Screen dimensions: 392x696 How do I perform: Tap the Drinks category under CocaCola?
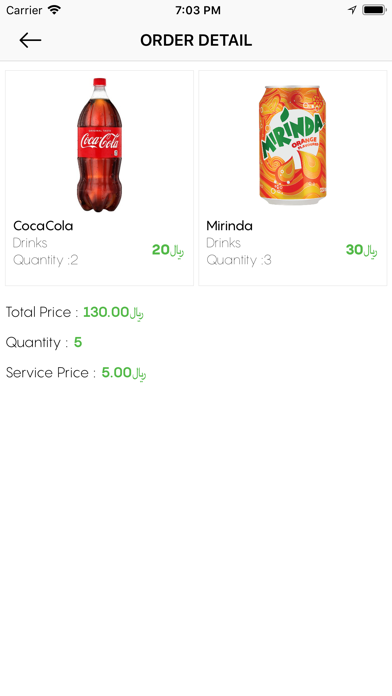coord(30,243)
